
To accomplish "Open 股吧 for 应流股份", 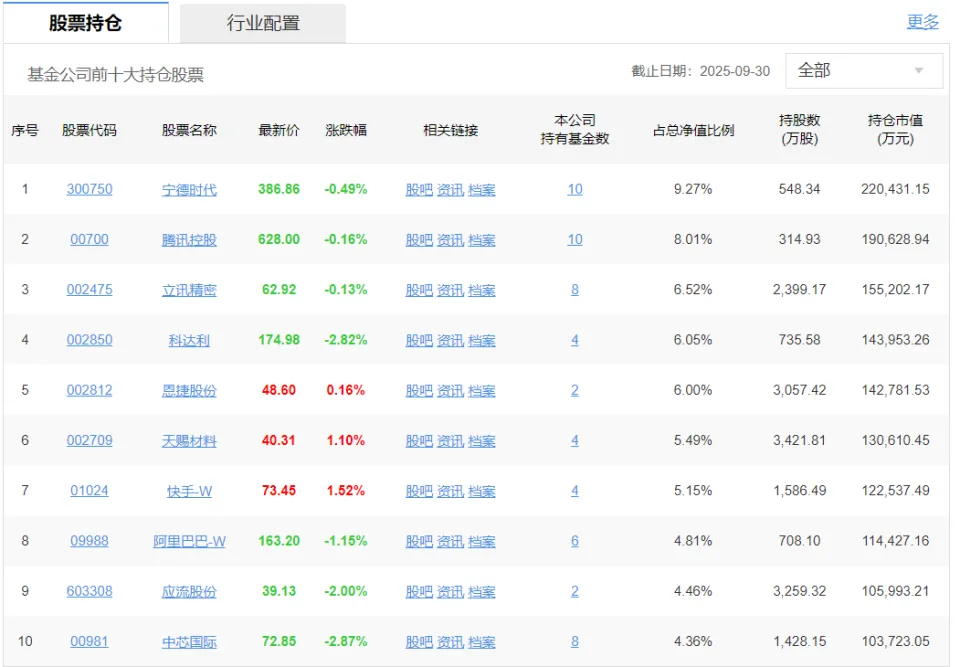I will pos(419,592).
